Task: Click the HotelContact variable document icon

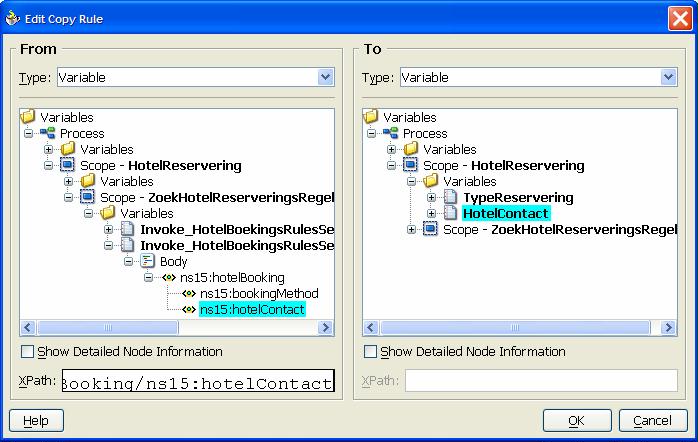Action: coord(450,213)
